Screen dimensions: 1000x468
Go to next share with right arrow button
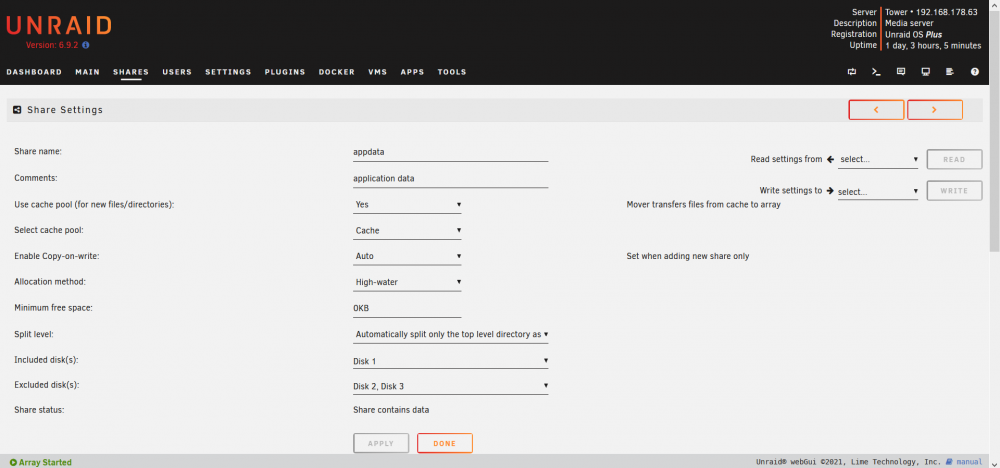pos(935,110)
